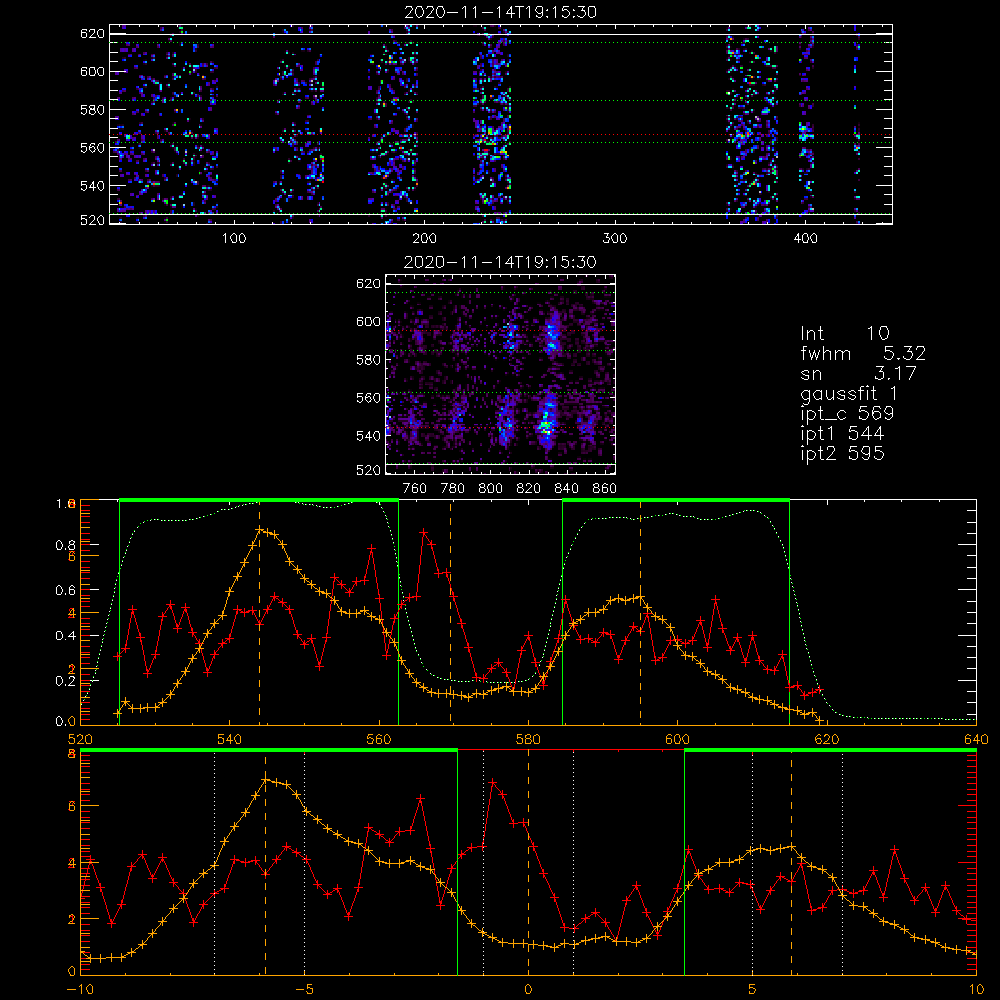Click x-axis label 100 under the top plot
The width and height of the screenshot is (1000, 1000).
click(234, 239)
